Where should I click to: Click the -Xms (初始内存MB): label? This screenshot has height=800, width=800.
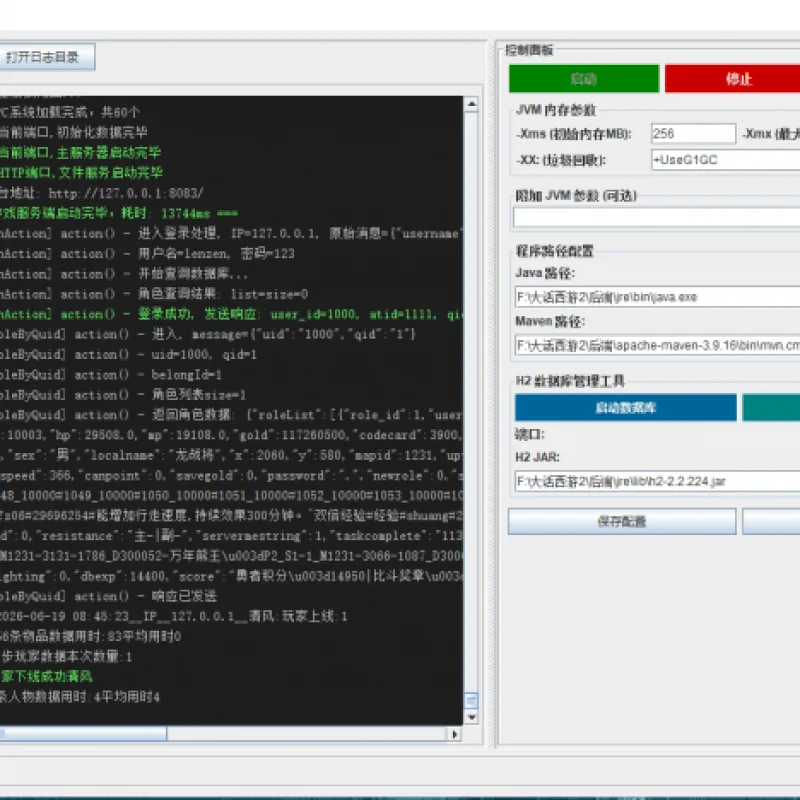tap(574, 134)
